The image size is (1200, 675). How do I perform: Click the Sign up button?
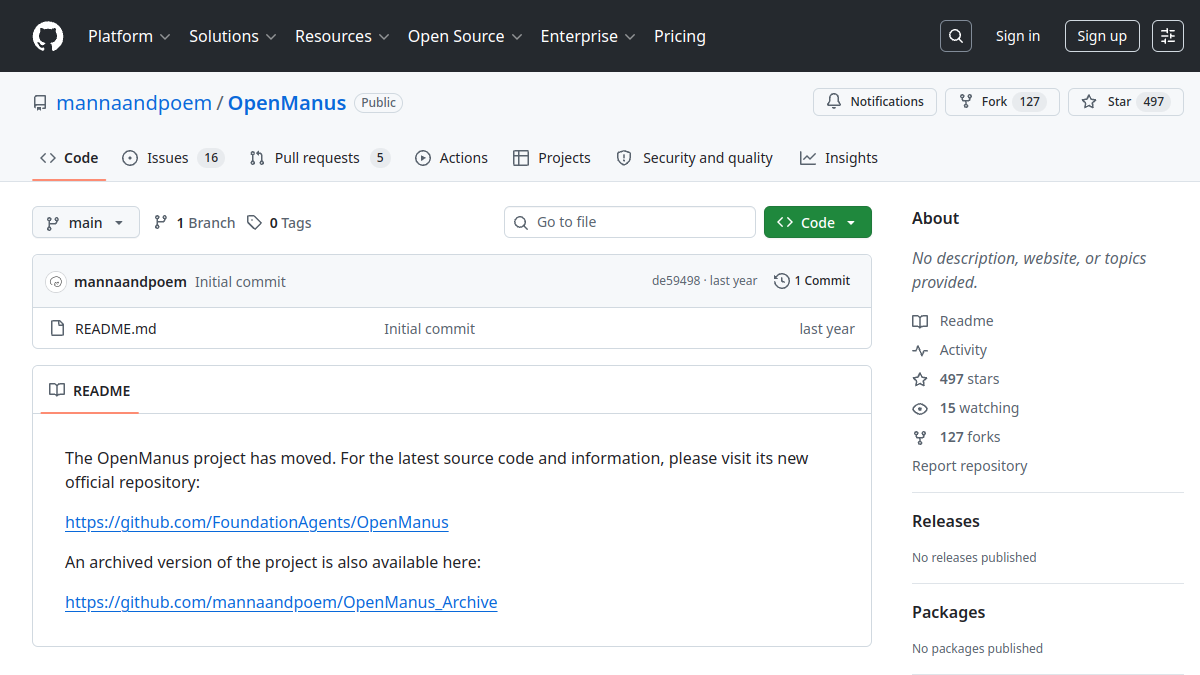pos(1102,36)
